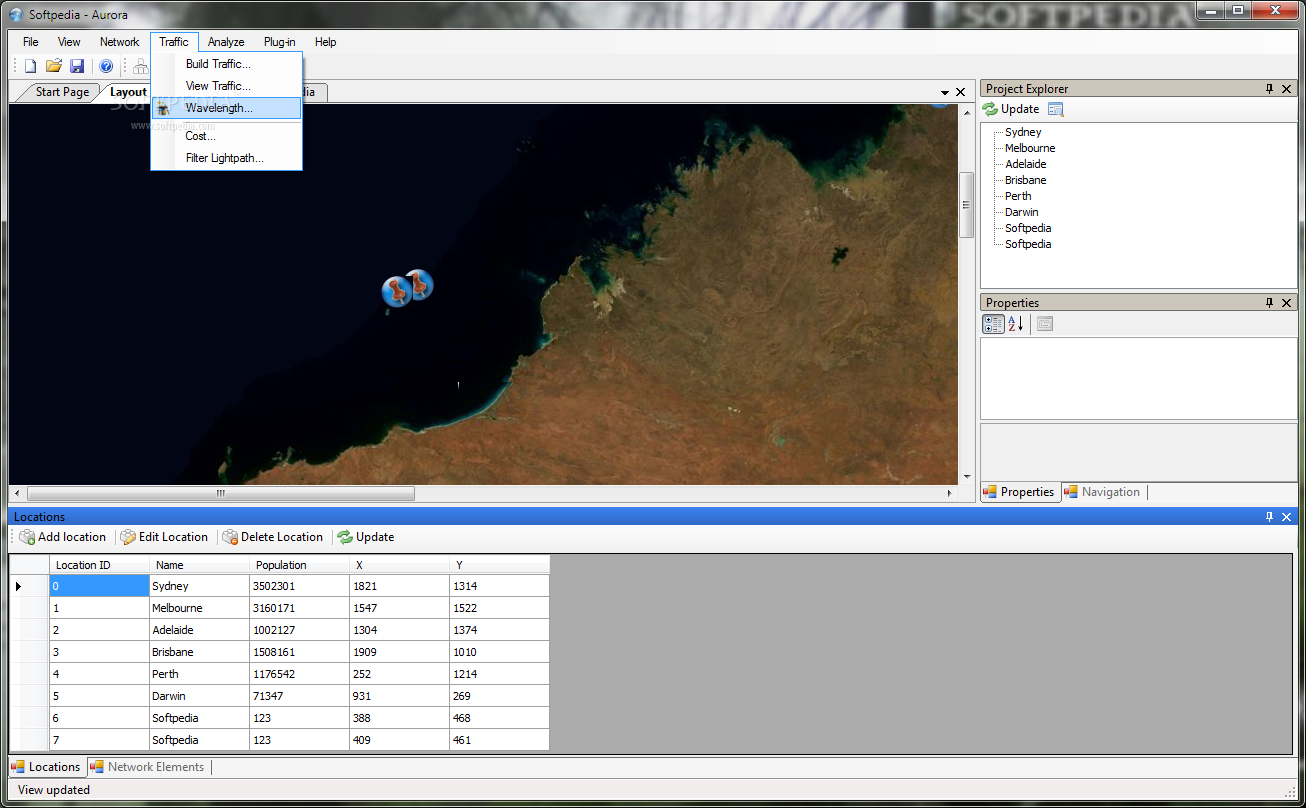1306x808 pixels.
Task: Close the Project Explorer panel
Action: tap(1287, 89)
